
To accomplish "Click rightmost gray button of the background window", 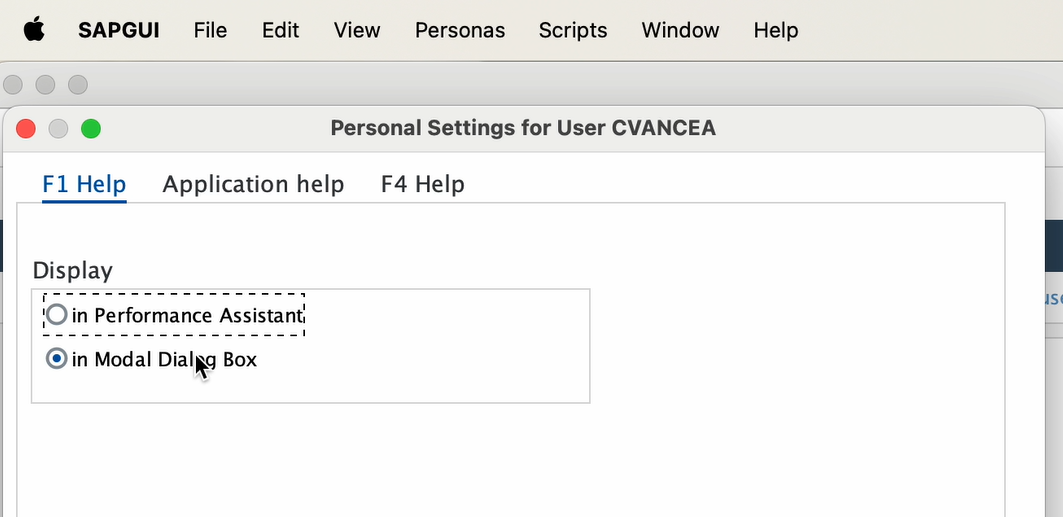I will tap(77, 85).
